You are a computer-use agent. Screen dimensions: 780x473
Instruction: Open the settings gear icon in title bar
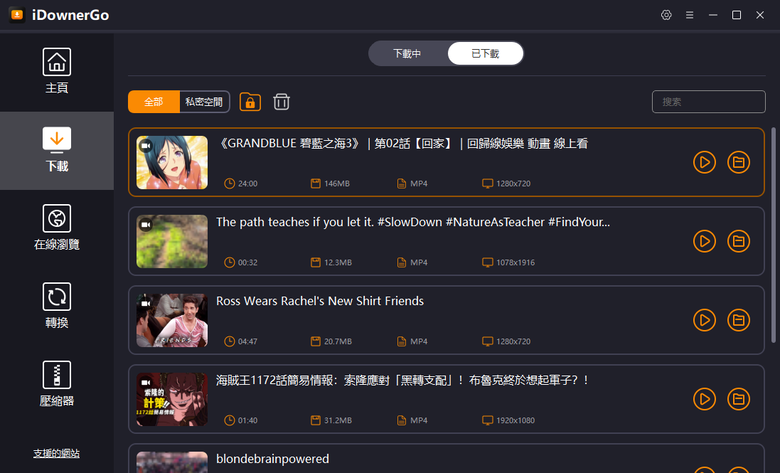[x=666, y=15]
